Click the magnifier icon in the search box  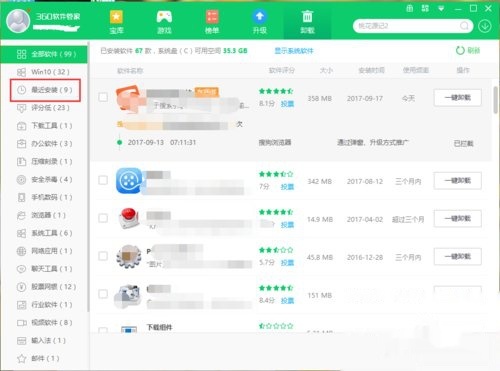click(464, 26)
